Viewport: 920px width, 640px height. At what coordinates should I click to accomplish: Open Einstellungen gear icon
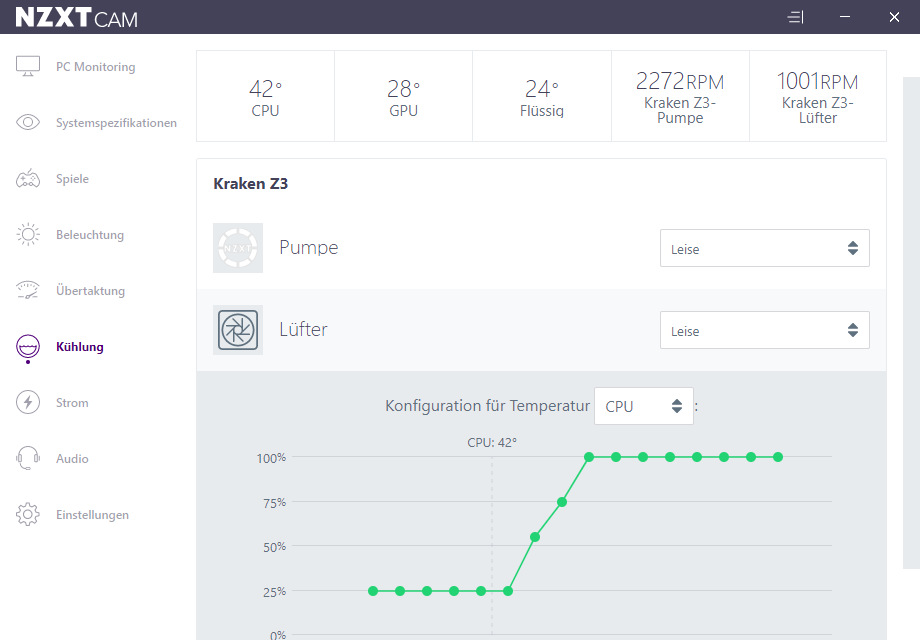pyautogui.click(x=28, y=514)
